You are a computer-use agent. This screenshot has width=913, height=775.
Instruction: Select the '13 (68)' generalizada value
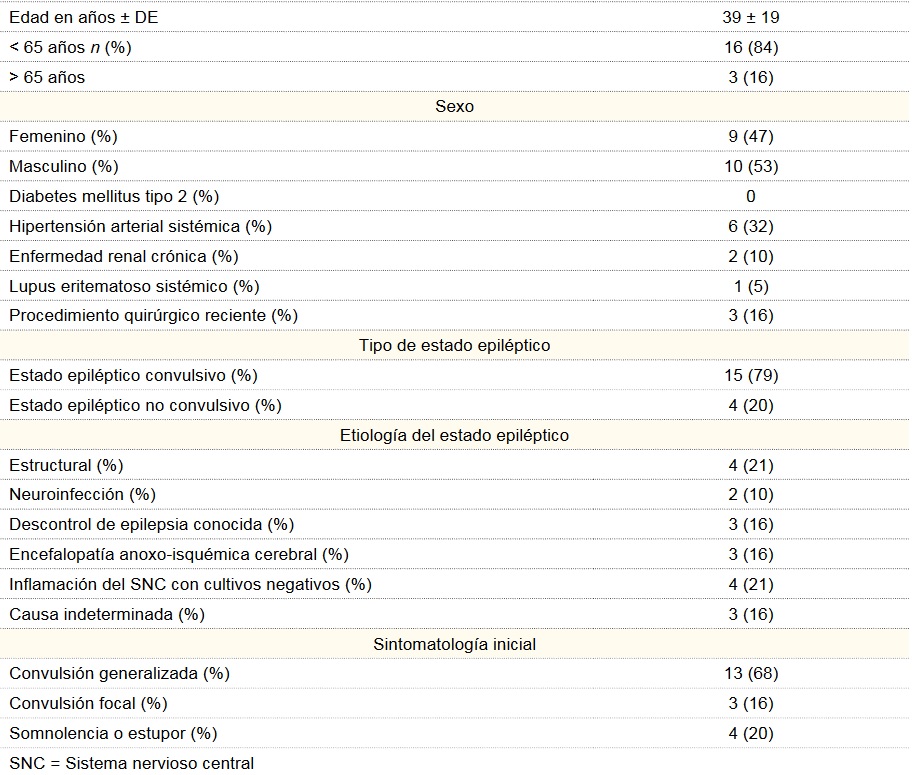coord(751,674)
